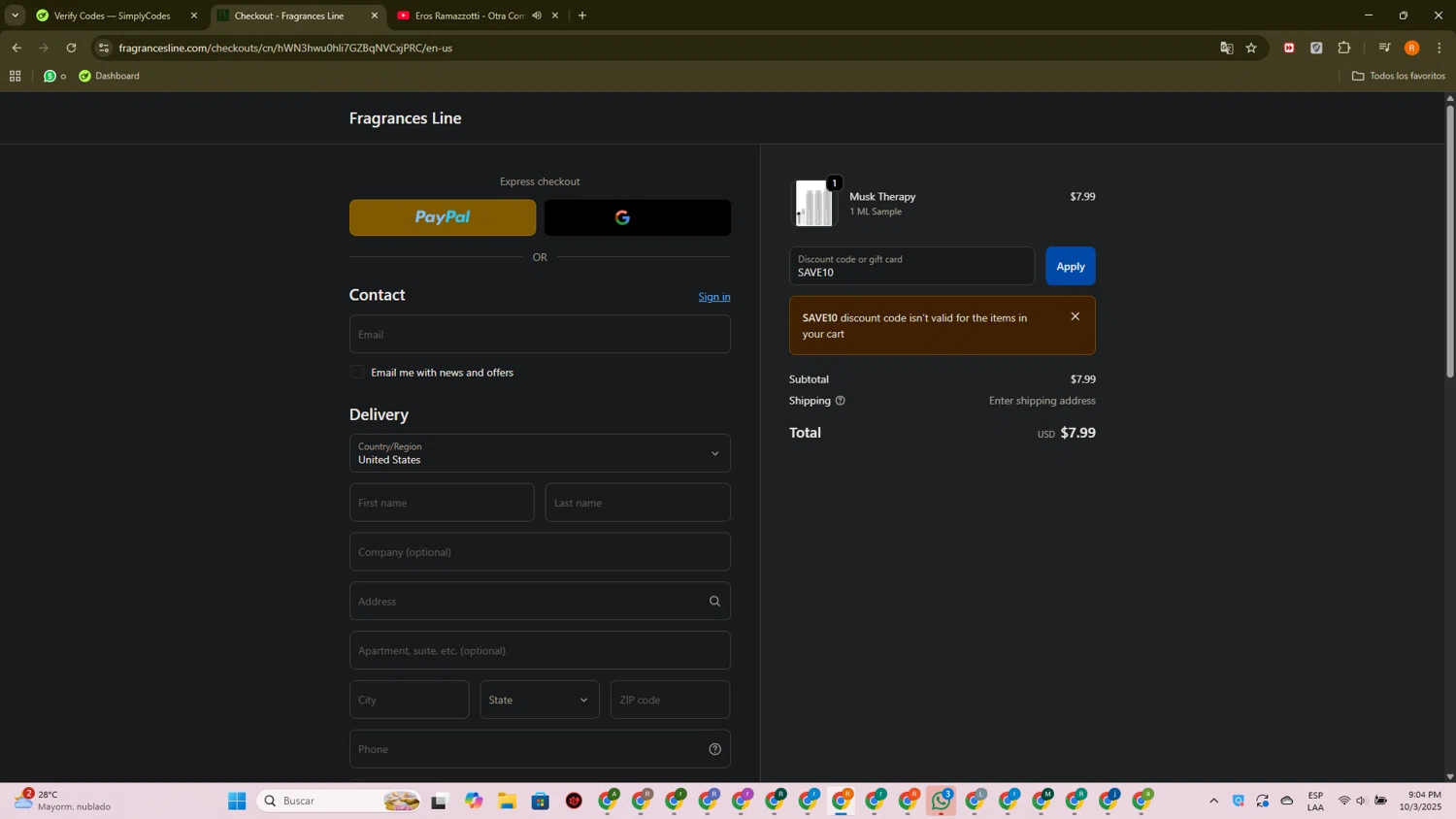Viewport: 1456px width, 819px height.
Task: Show hidden system tray icons
Action: 1213,801
